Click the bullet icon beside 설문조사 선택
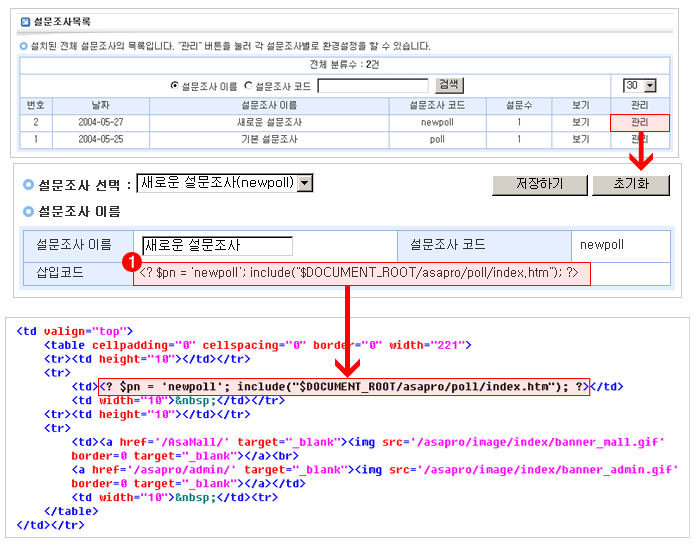This screenshot has width=698, height=547. point(27,185)
